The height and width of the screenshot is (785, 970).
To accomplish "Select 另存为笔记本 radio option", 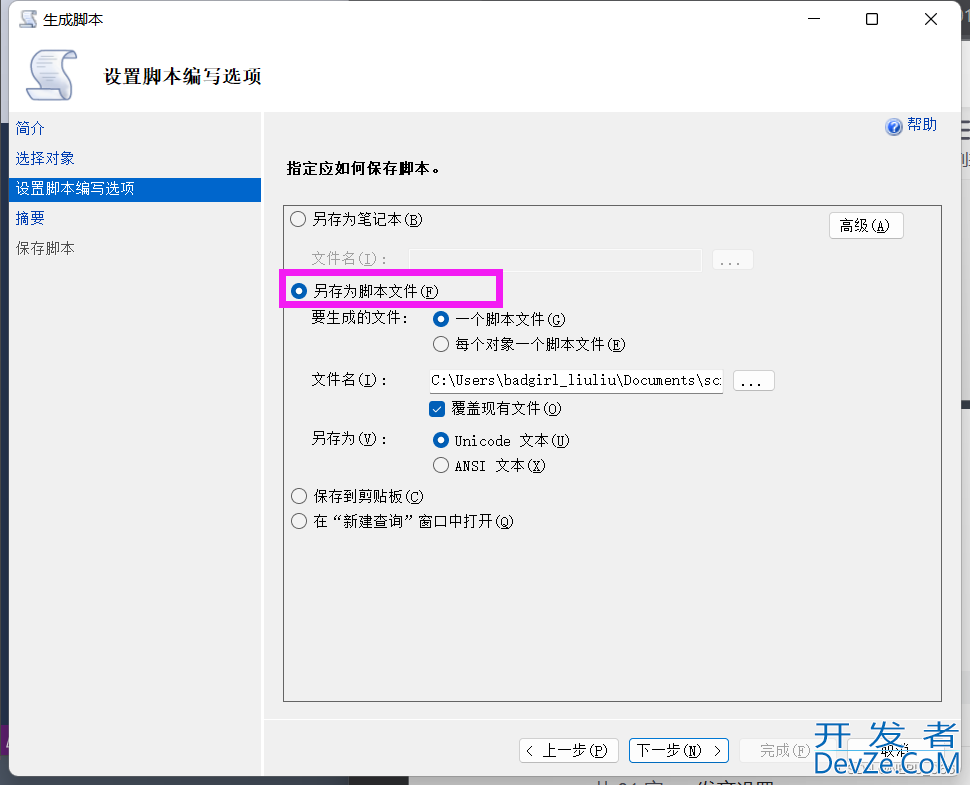I will pyautogui.click(x=298, y=219).
